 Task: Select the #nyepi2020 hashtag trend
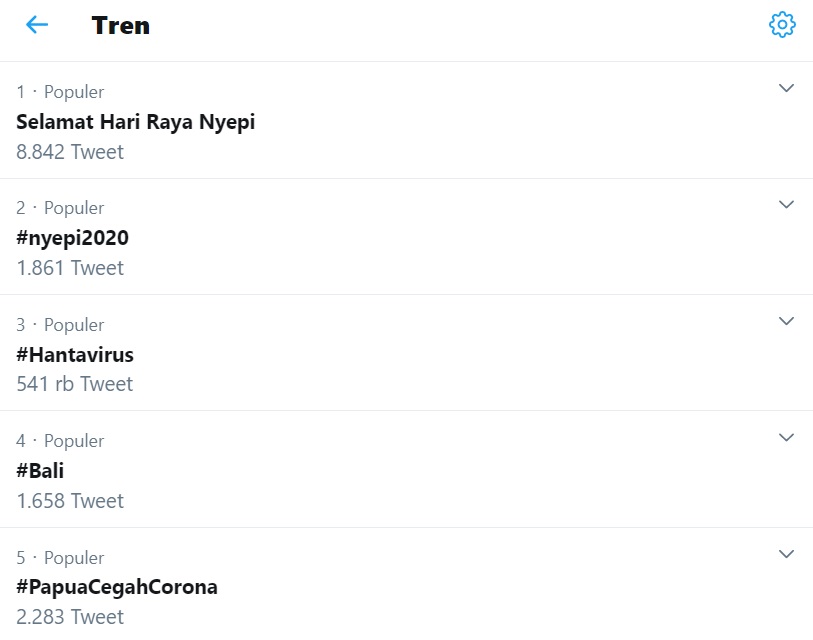[x=72, y=239]
